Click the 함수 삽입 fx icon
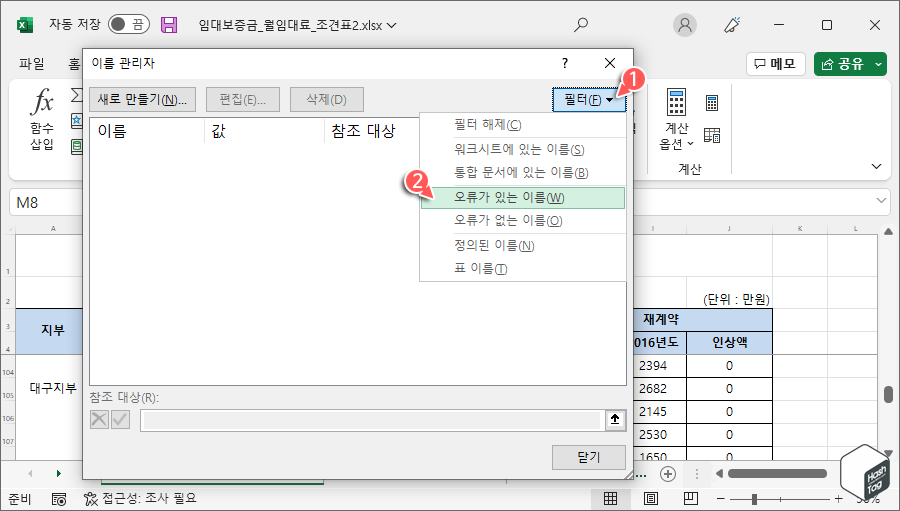 [42, 102]
